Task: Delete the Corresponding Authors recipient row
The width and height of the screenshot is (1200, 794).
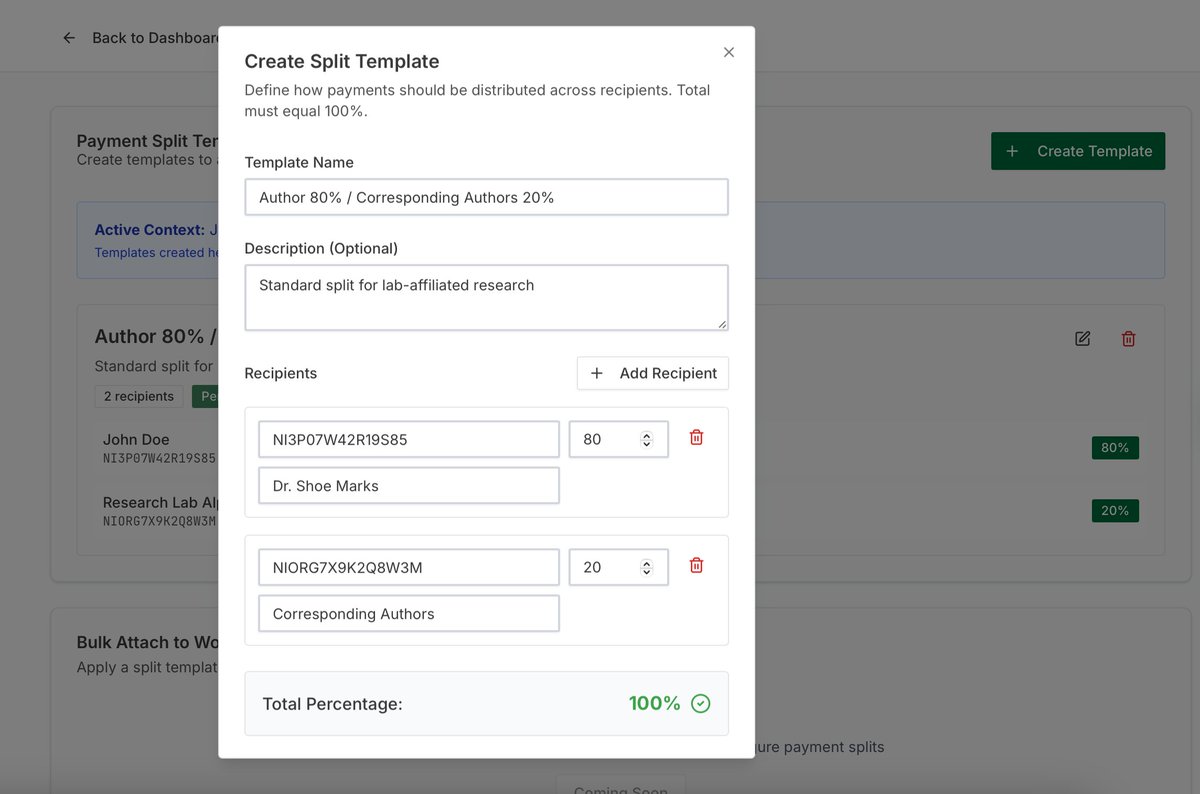Action: (697, 565)
